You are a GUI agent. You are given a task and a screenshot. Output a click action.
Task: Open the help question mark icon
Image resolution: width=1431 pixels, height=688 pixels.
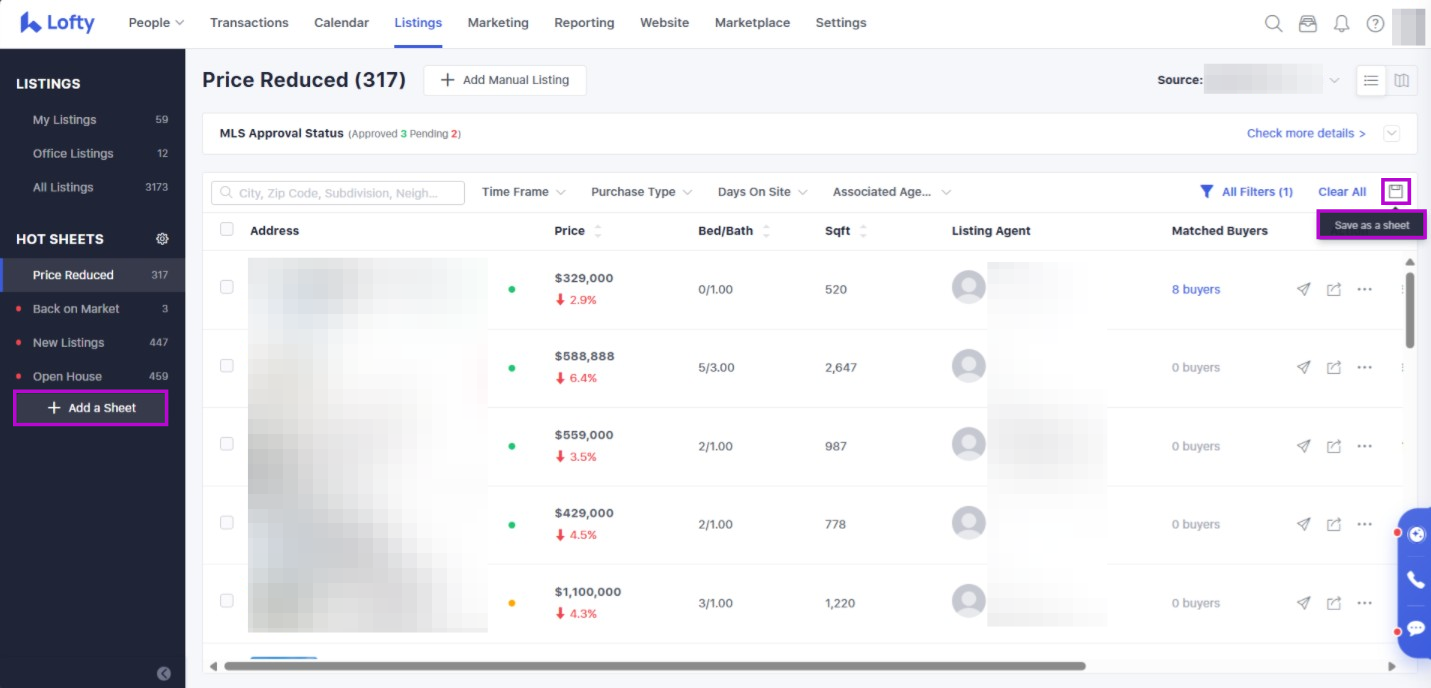1375,24
